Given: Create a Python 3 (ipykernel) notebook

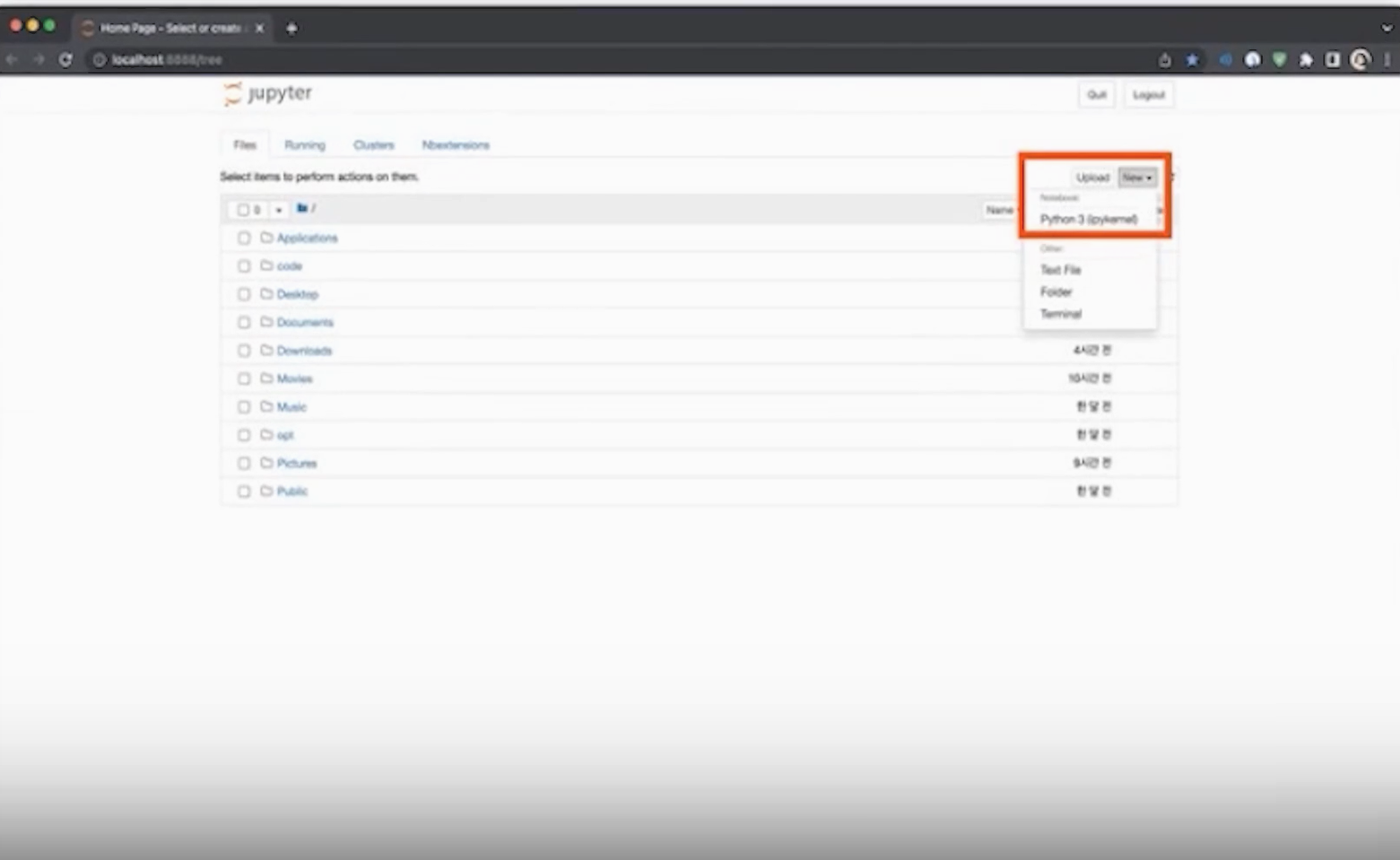Looking at the screenshot, I should (1089, 219).
